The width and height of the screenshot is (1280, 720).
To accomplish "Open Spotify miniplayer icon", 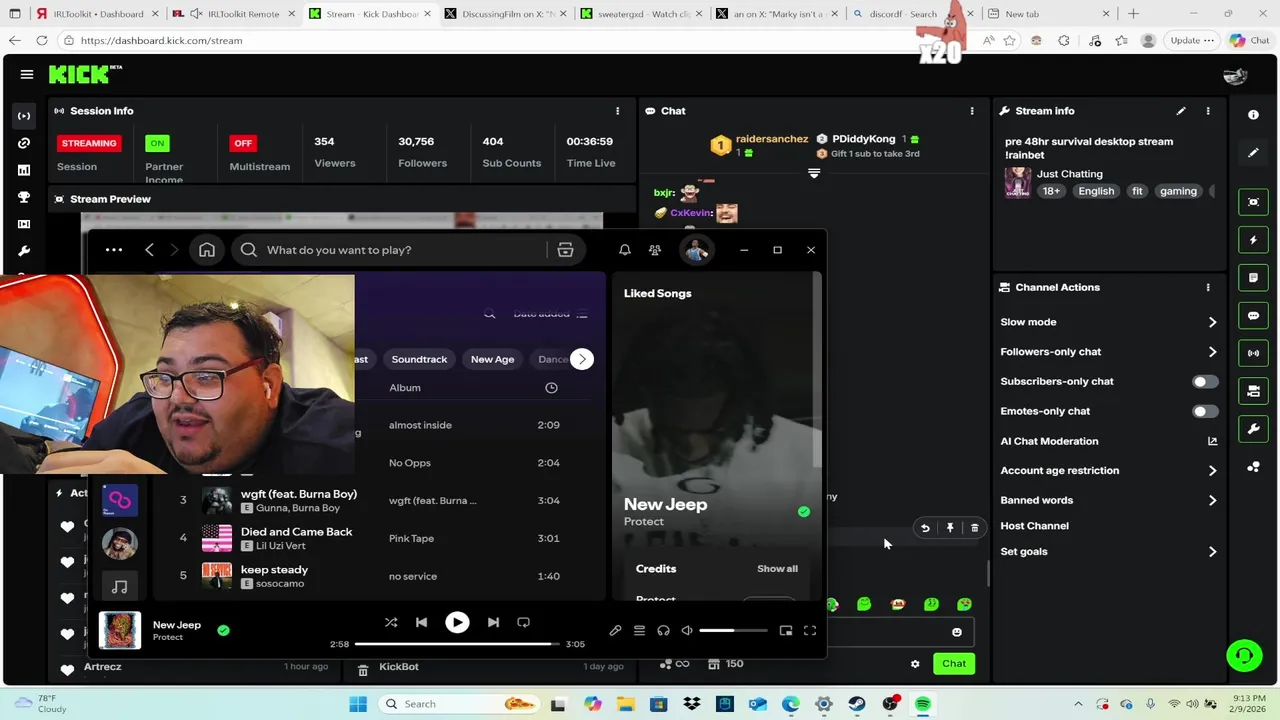I will click(x=786, y=630).
